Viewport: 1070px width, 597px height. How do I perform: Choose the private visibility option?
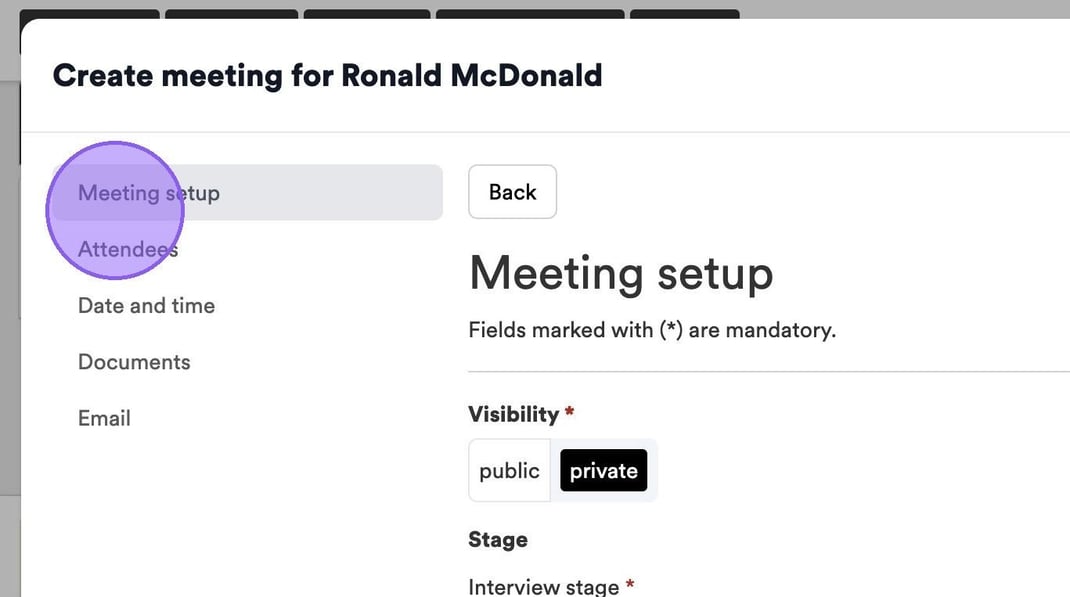603,471
